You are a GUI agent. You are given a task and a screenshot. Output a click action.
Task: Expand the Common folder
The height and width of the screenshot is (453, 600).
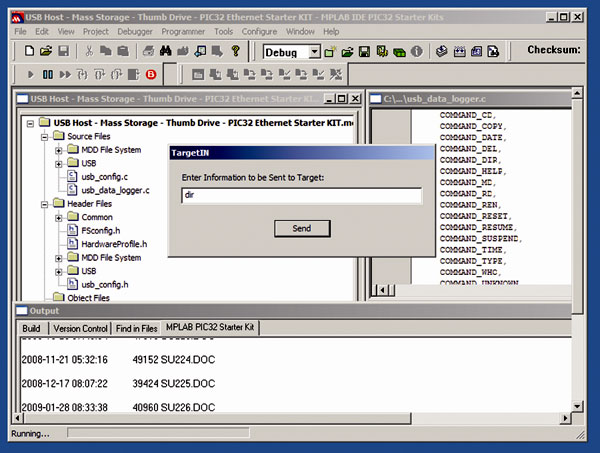(59, 218)
